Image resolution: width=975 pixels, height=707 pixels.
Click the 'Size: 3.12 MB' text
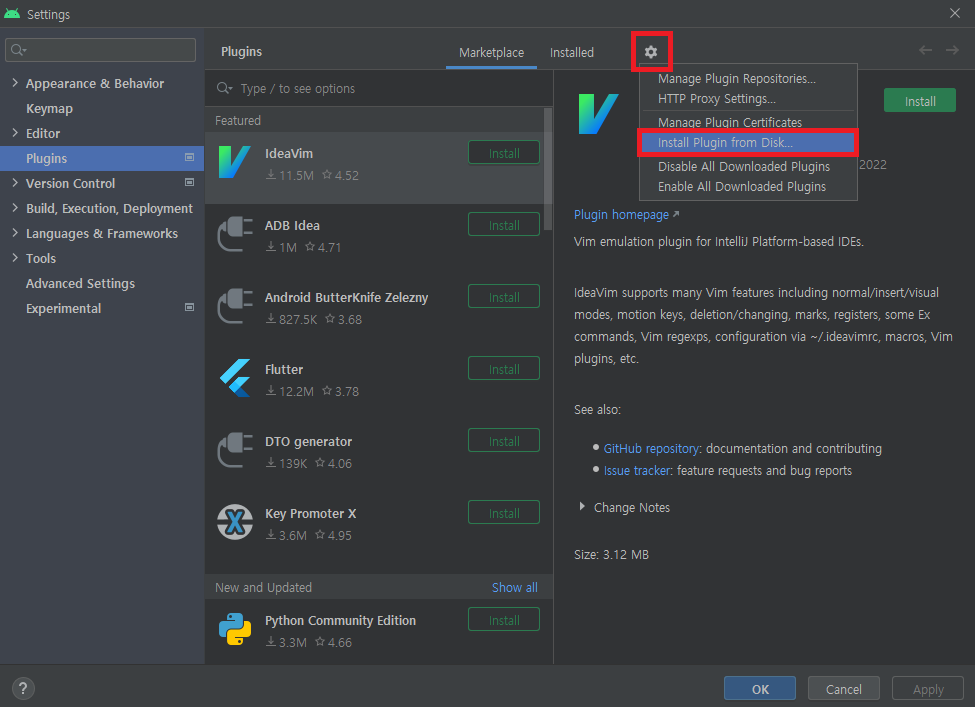coord(611,555)
